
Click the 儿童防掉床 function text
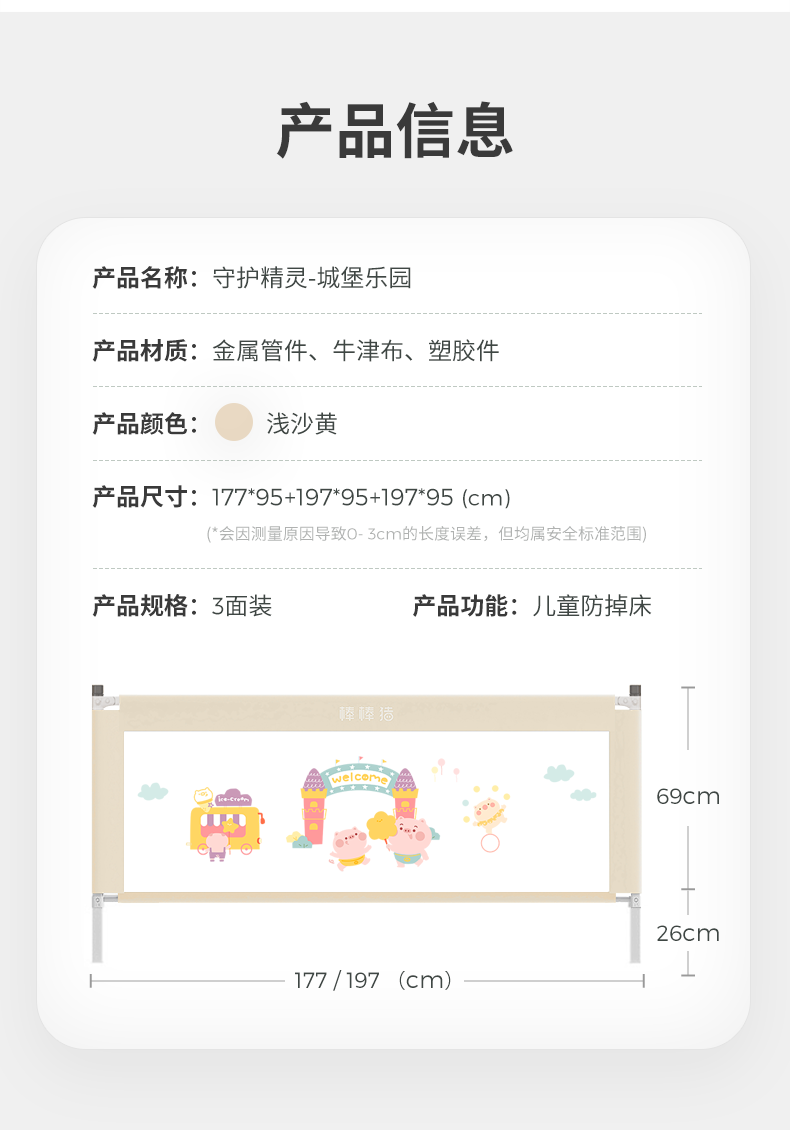592,606
